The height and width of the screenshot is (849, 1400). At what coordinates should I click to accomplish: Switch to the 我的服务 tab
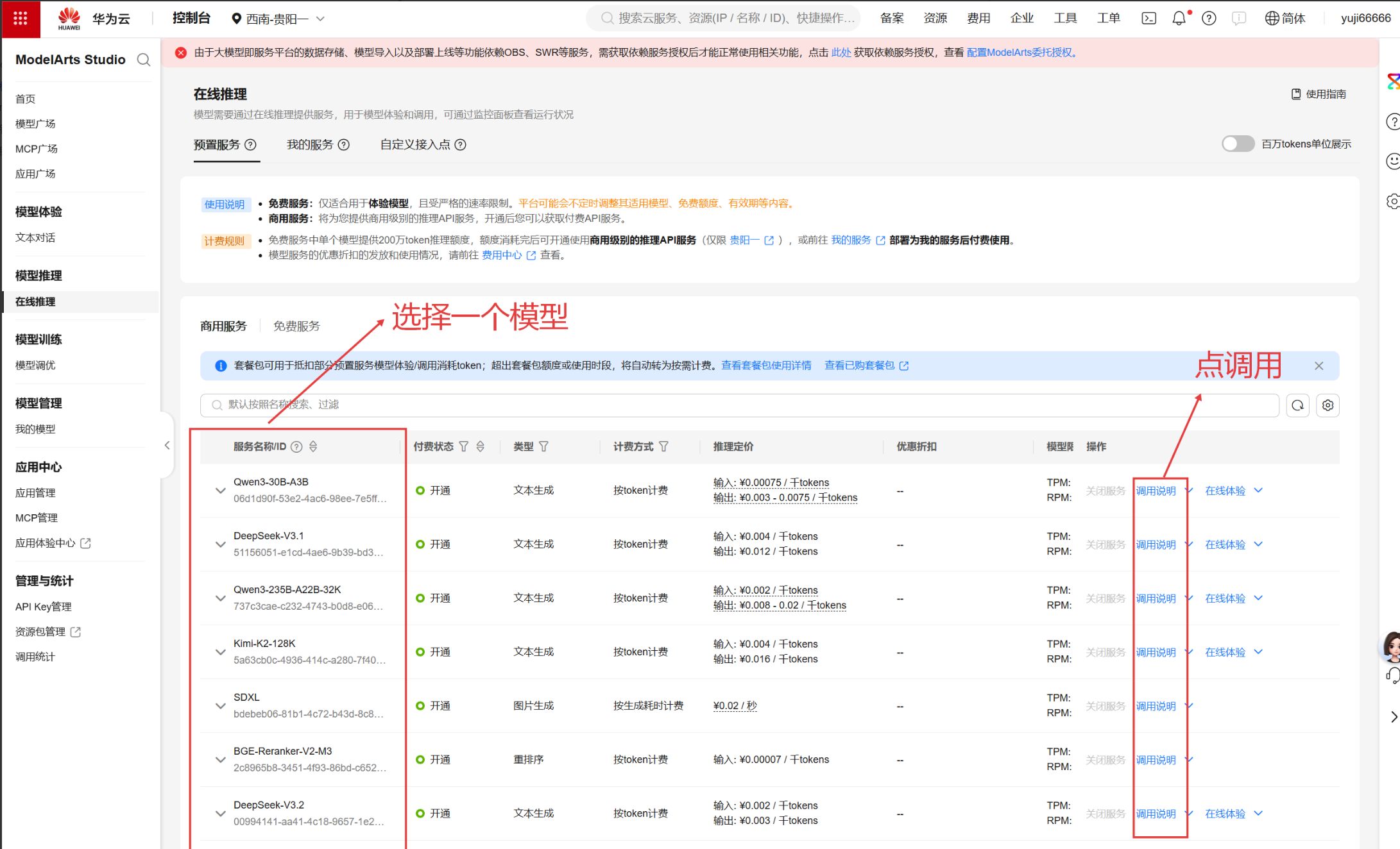click(310, 145)
